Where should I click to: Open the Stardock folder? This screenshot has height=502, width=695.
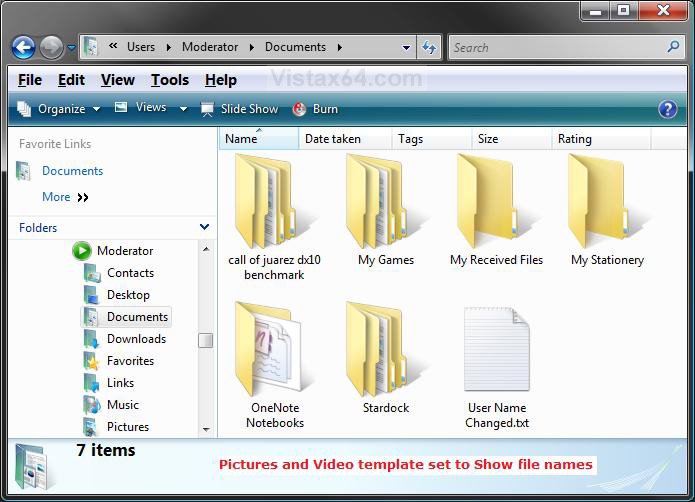(x=385, y=352)
